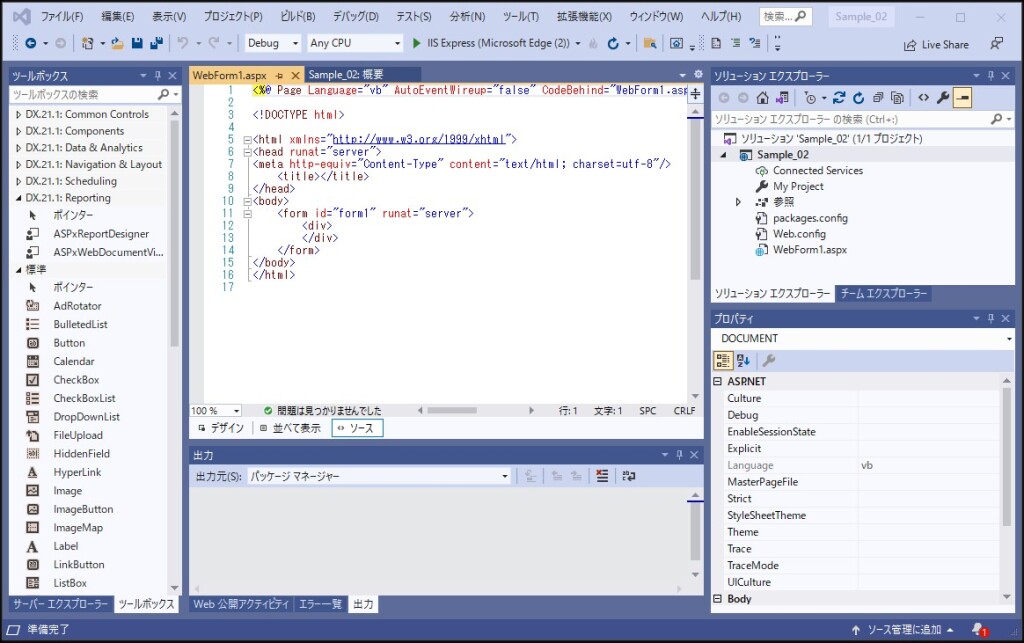
Task: Click Collapse All icon in Solution Explorer
Action: [877, 97]
